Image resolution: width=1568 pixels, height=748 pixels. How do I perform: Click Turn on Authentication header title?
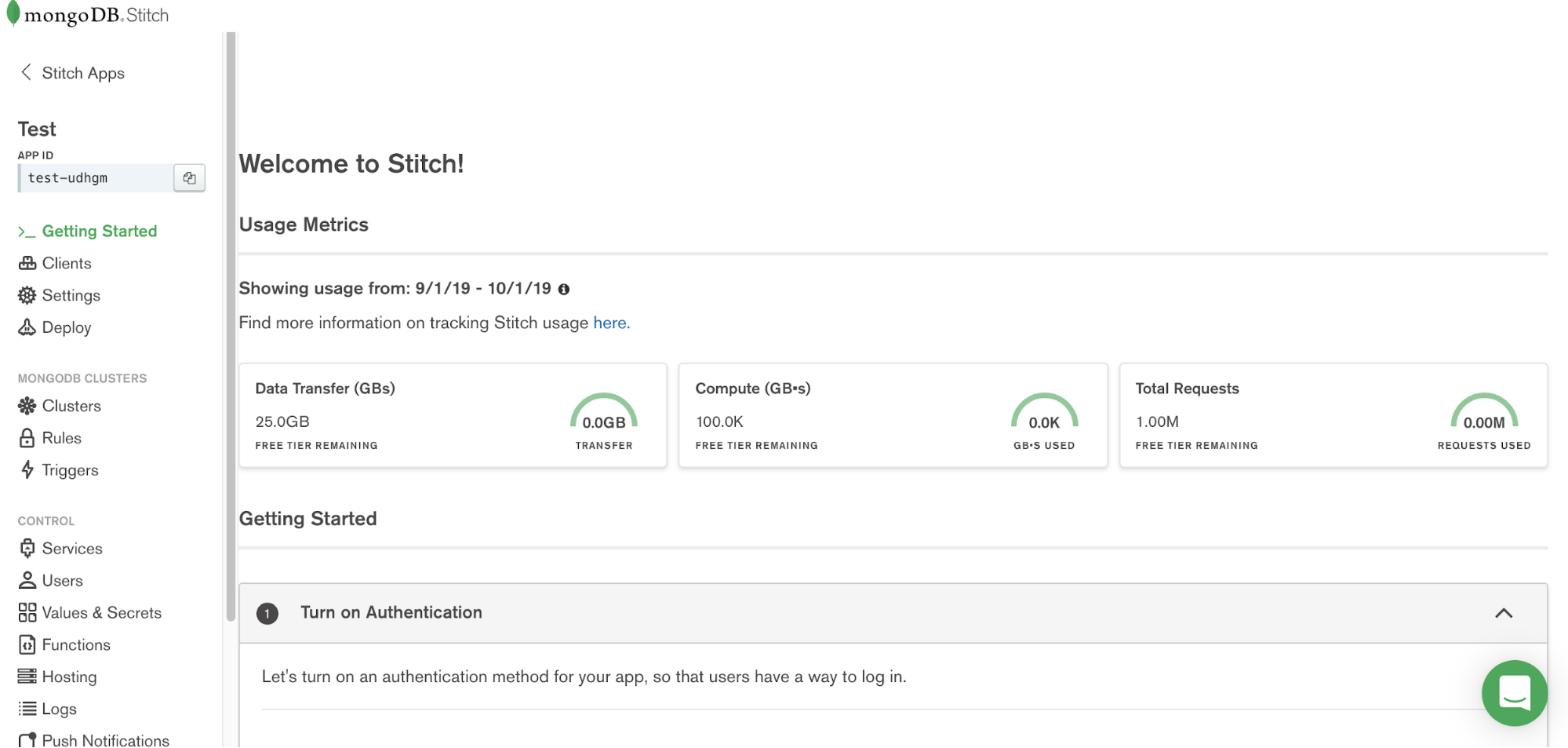[391, 612]
